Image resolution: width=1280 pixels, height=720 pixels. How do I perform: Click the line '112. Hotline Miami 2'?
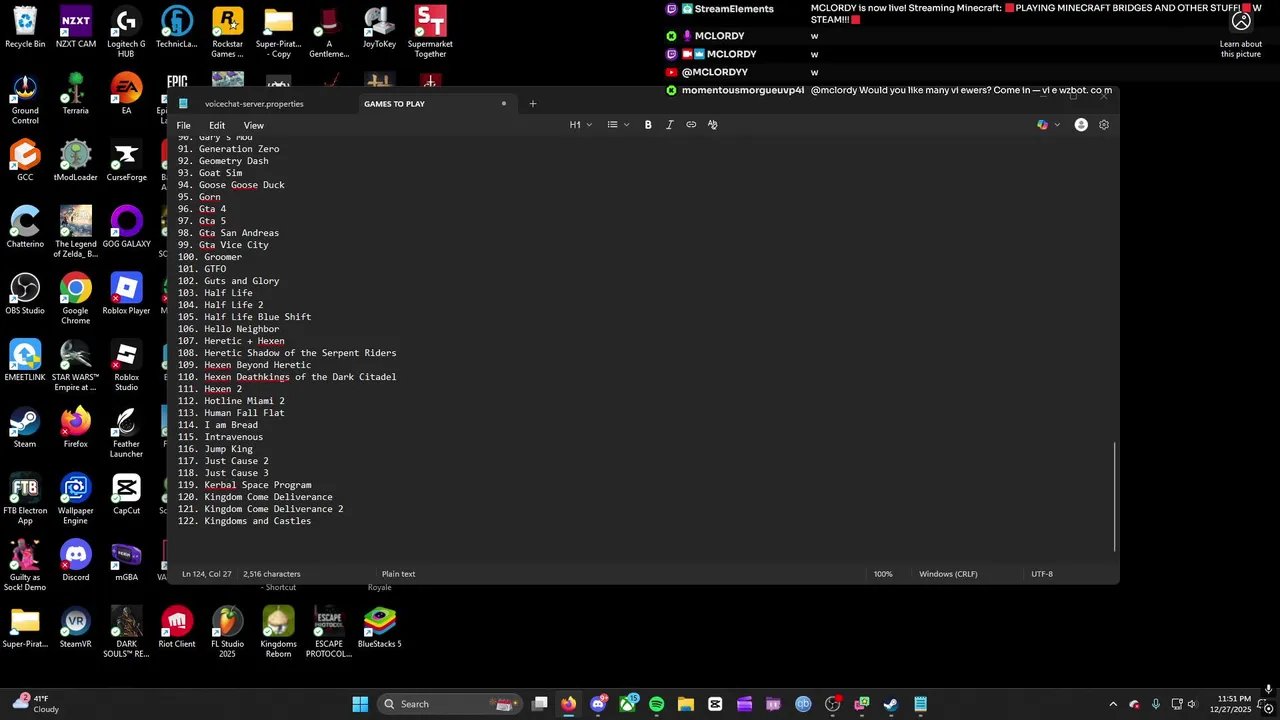[x=231, y=401]
